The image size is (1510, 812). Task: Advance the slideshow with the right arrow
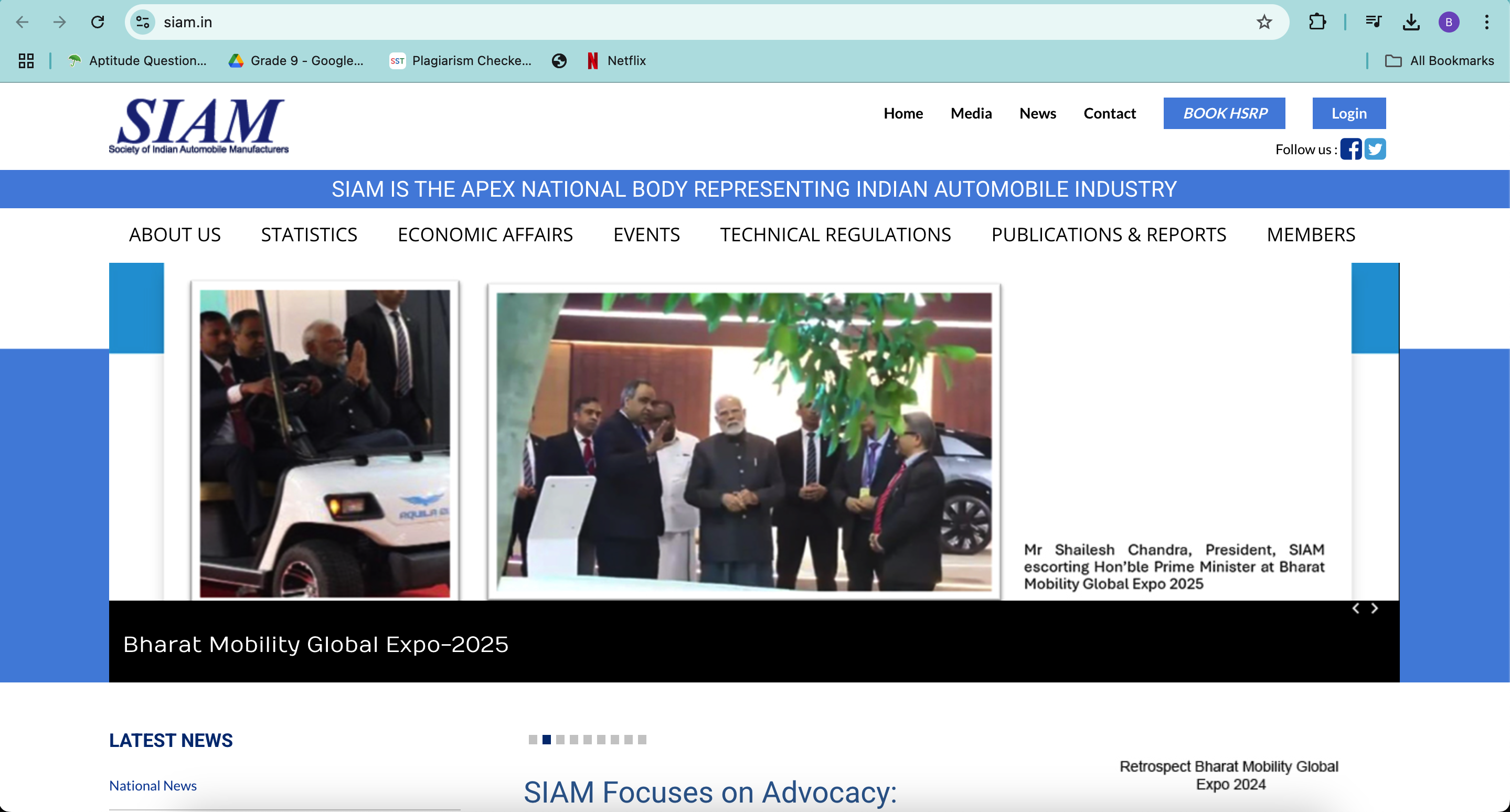1375,608
